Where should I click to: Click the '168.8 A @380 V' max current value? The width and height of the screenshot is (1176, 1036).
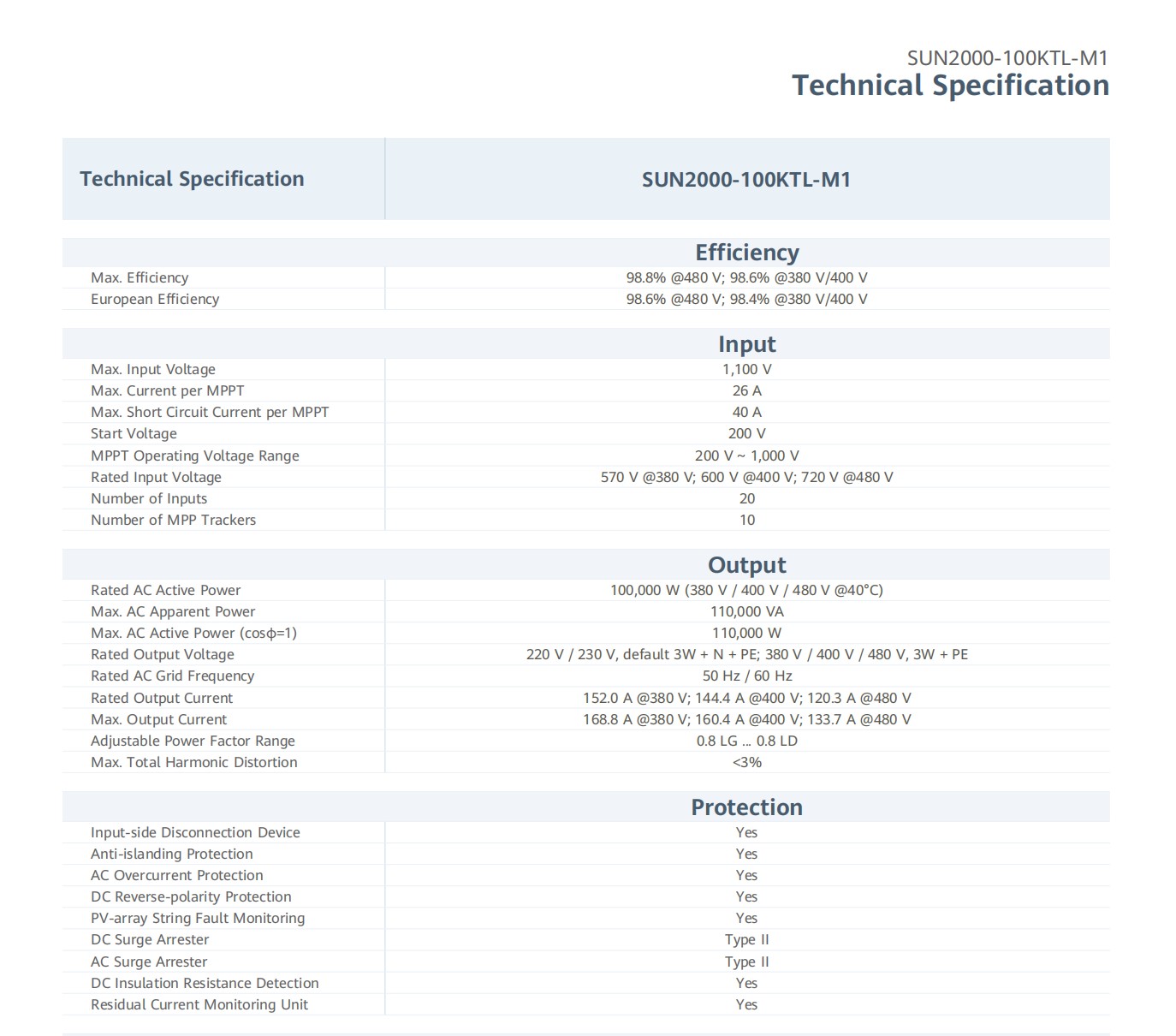click(x=638, y=719)
